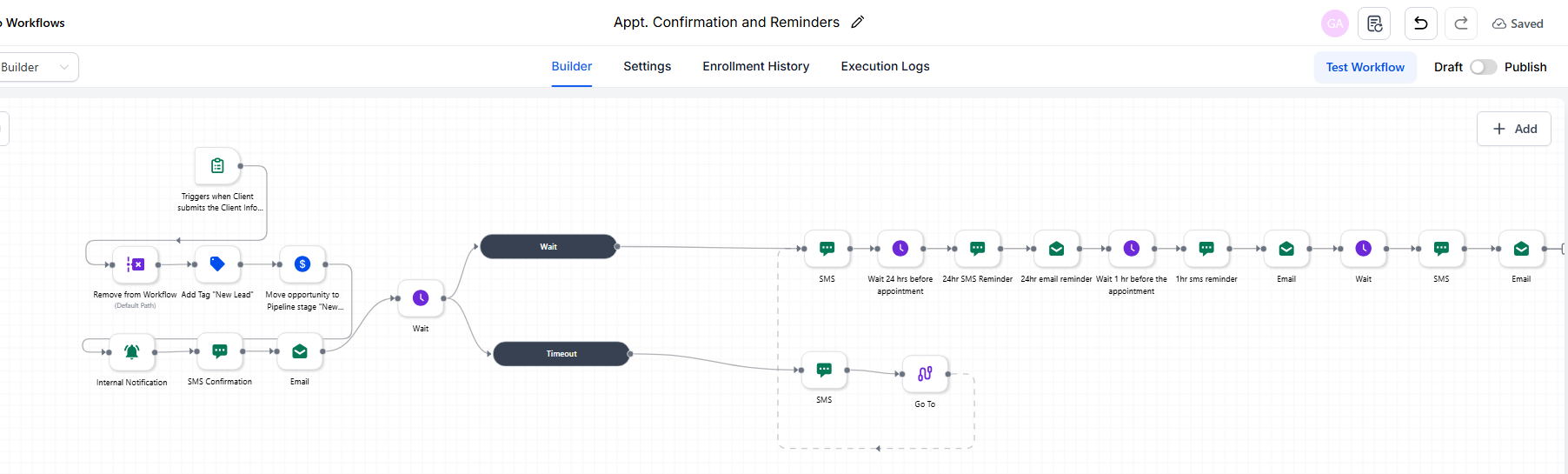Select the dark Timeout branch header
This screenshot has height=474, width=1568.
pyautogui.click(x=561, y=354)
